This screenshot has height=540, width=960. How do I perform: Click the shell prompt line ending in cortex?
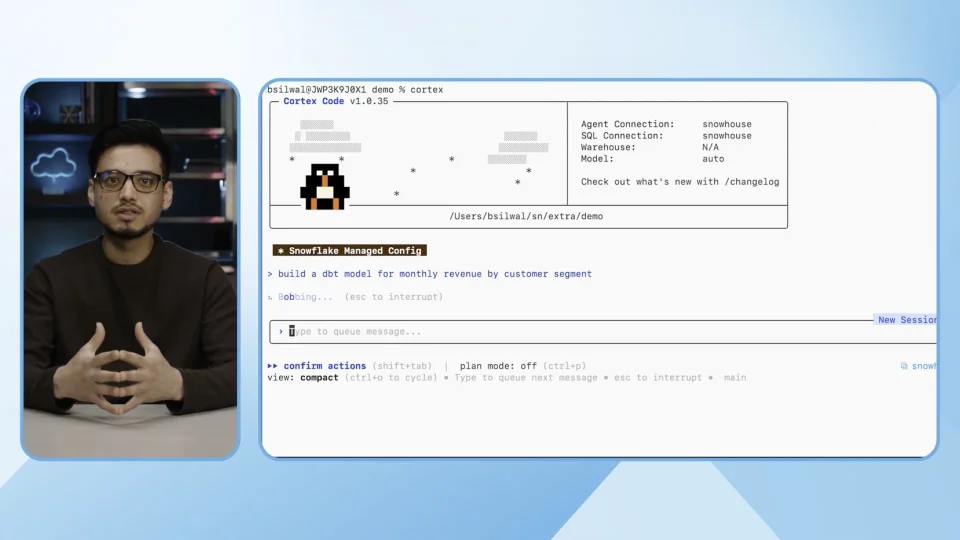(355, 89)
